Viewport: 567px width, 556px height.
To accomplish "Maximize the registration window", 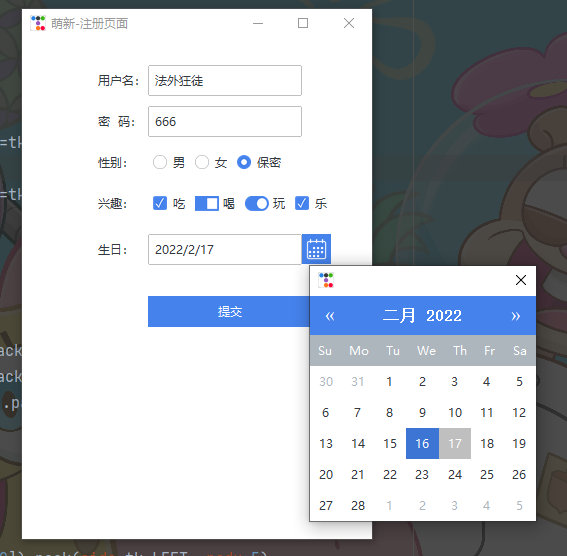I will pos(303,23).
